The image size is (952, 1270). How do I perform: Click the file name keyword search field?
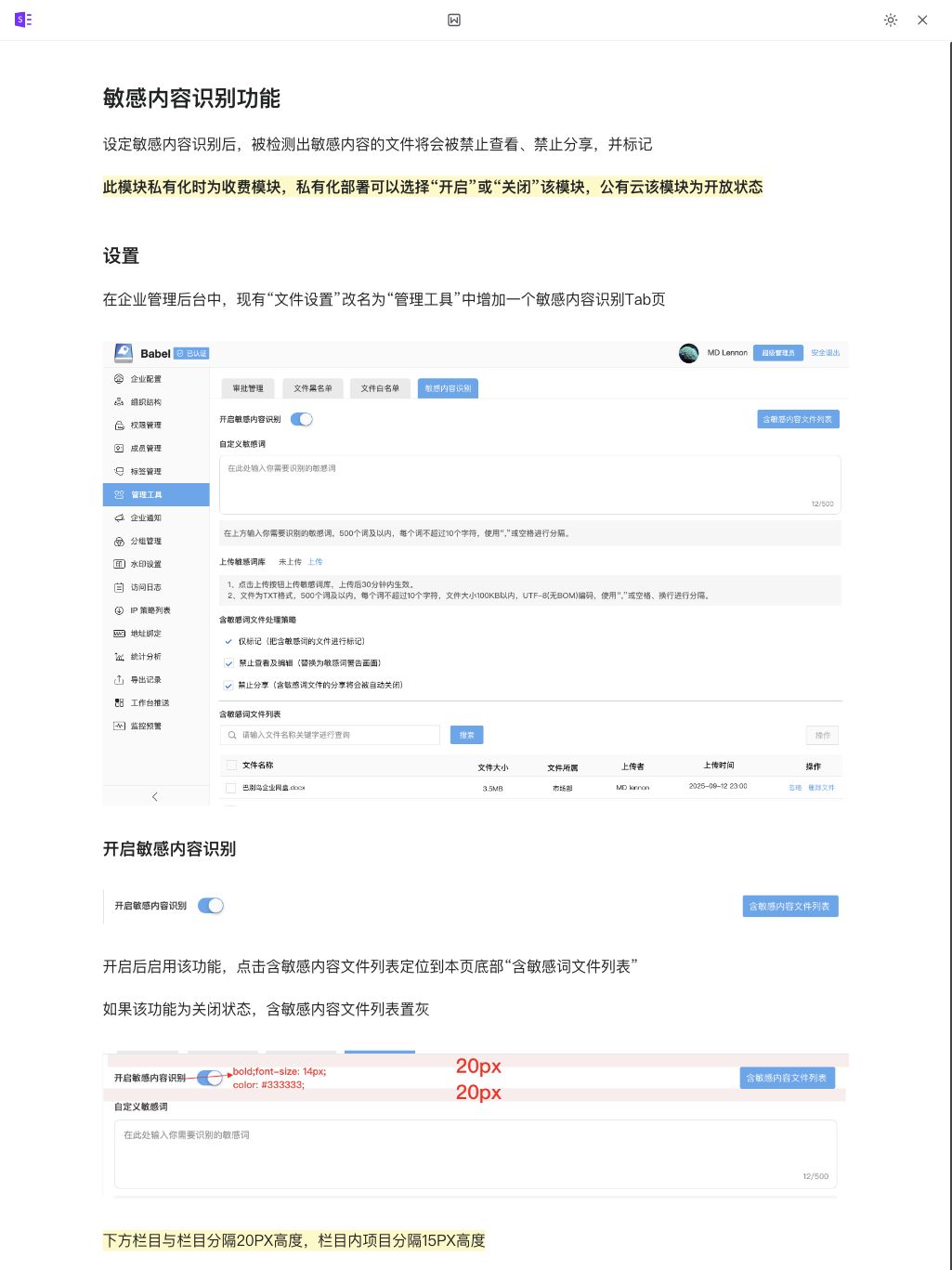click(330, 735)
